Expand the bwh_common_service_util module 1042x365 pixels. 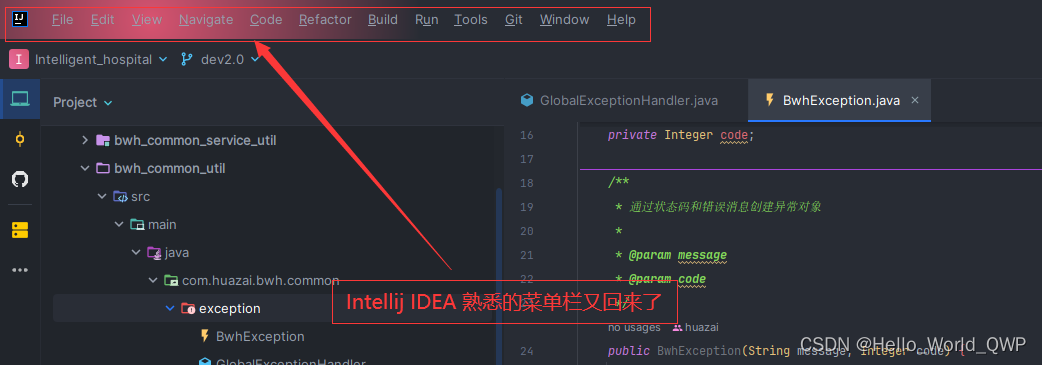84,140
